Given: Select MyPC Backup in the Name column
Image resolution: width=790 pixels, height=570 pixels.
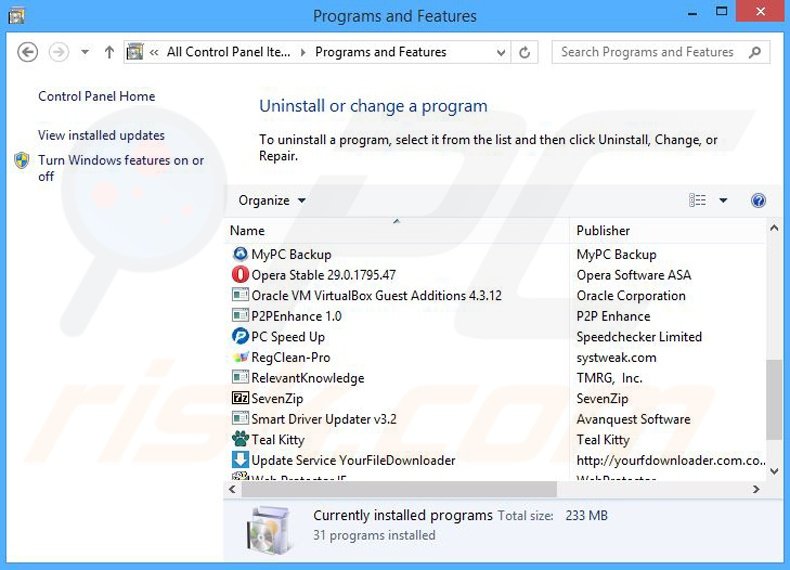Looking at the screenshot, I should pos(291,255).
